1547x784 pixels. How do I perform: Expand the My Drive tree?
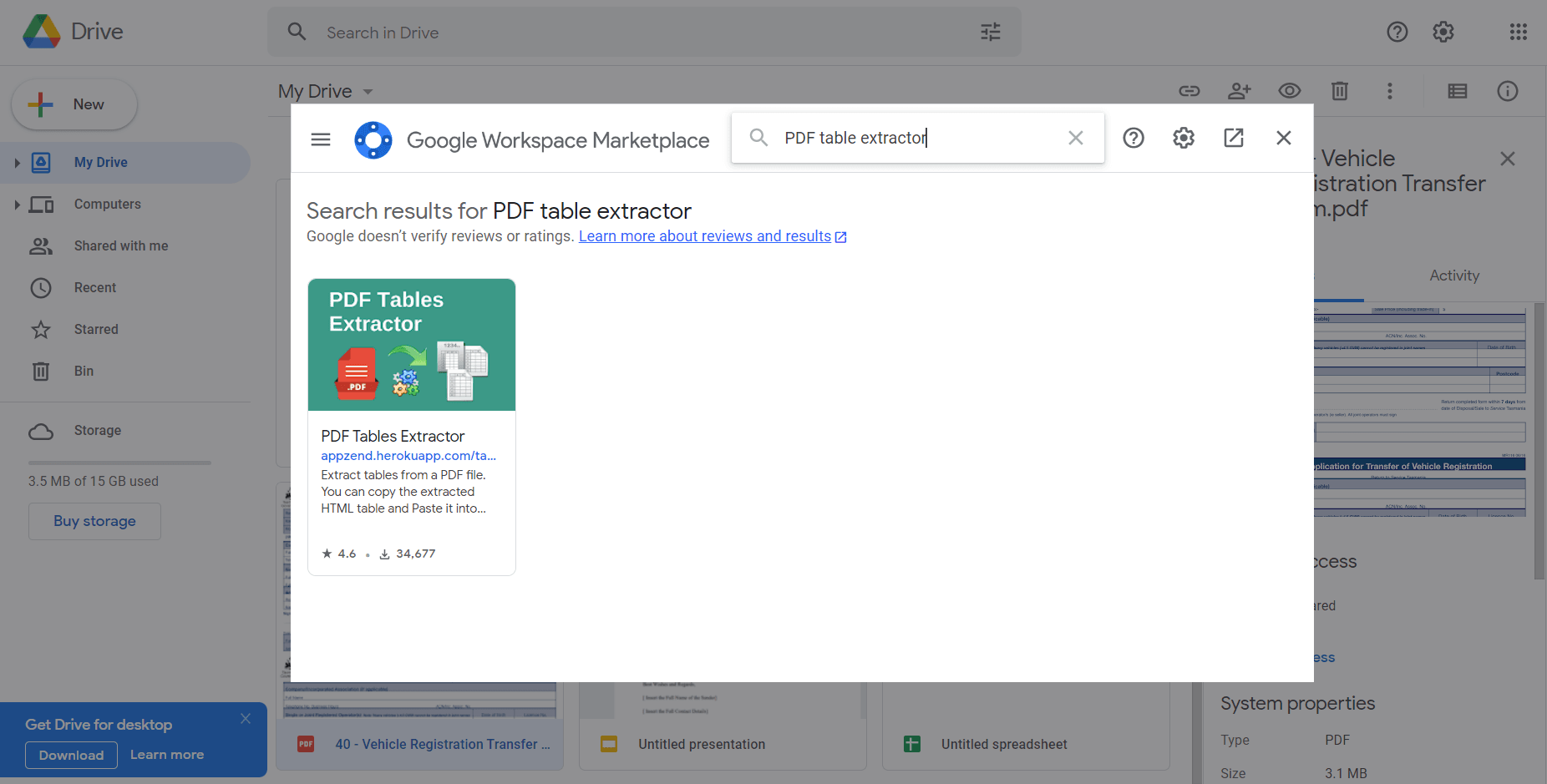click(x=17, y=163)
